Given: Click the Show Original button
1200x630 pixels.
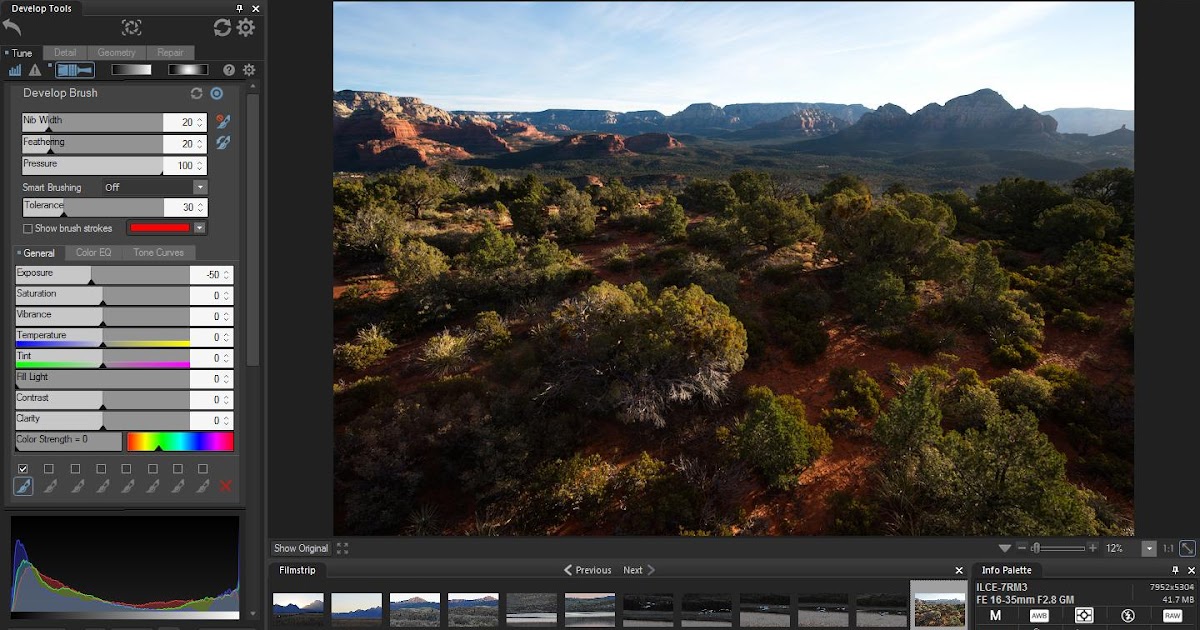Looking at the screenshot, I should pos(301,548).
